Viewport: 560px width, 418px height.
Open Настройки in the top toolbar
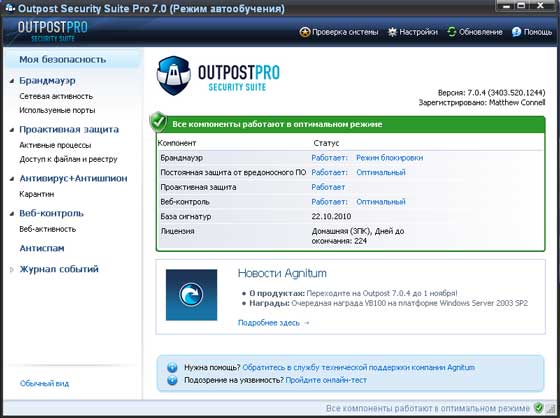412,32
